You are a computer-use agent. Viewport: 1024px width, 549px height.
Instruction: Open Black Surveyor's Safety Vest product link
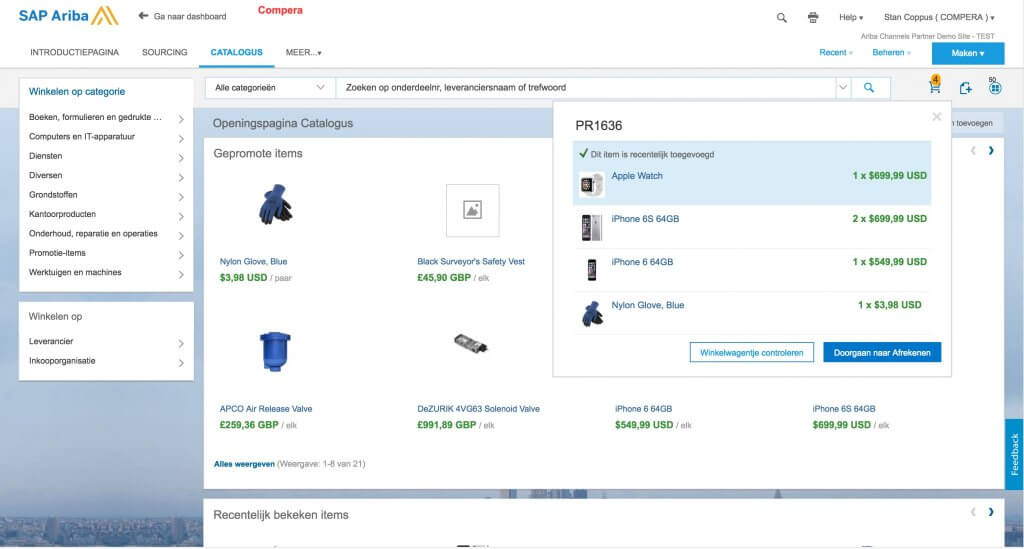471,261
